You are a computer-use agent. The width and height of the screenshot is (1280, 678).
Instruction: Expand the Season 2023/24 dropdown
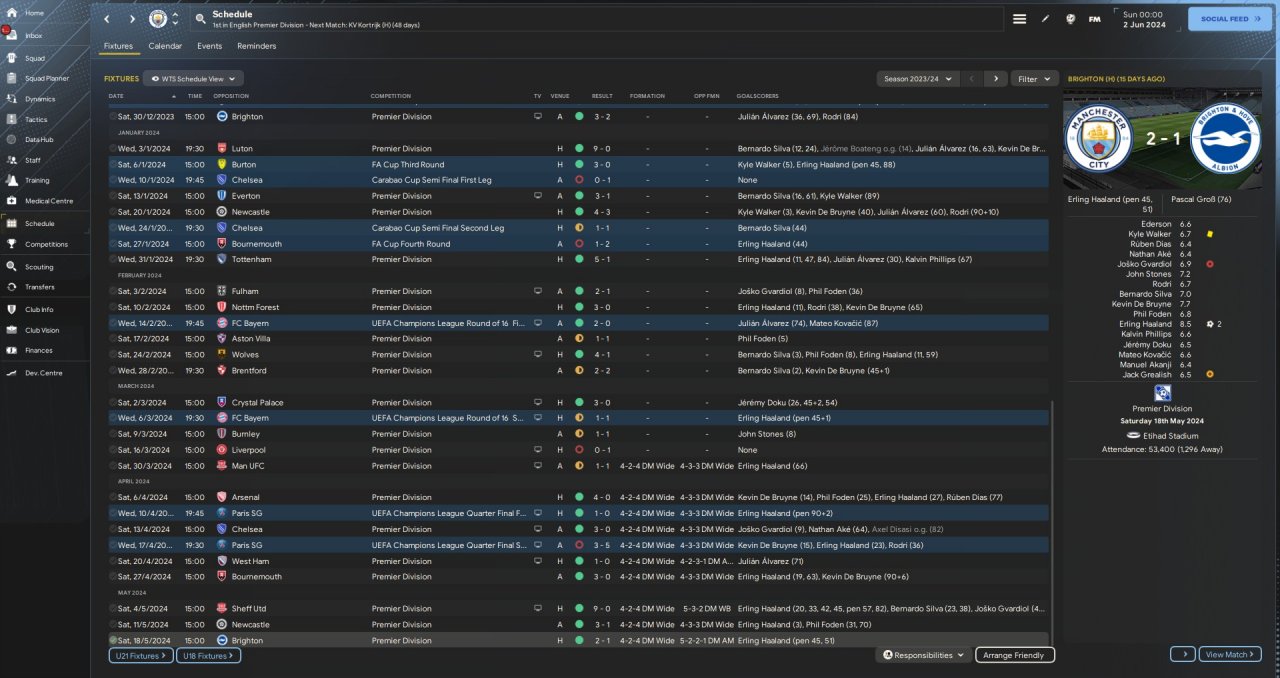point(917,78)
